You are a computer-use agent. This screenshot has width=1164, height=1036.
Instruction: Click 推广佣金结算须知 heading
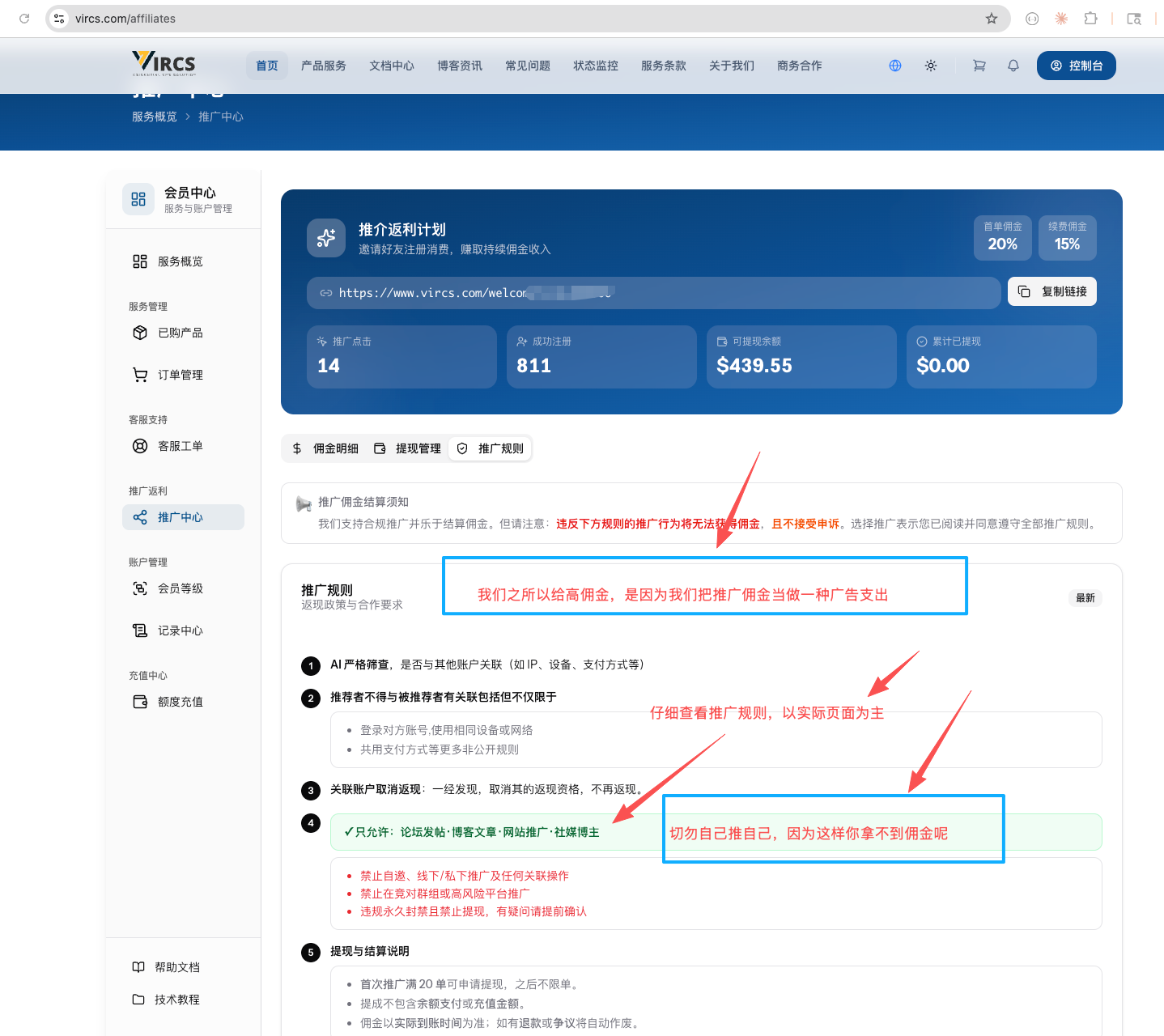pos(363,502)
